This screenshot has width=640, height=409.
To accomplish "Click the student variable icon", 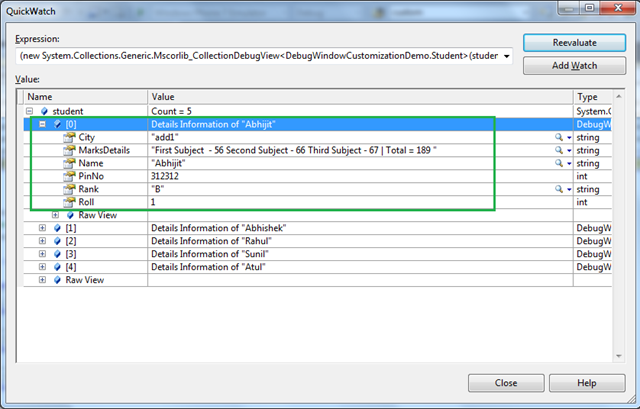I will pos(45,111).
